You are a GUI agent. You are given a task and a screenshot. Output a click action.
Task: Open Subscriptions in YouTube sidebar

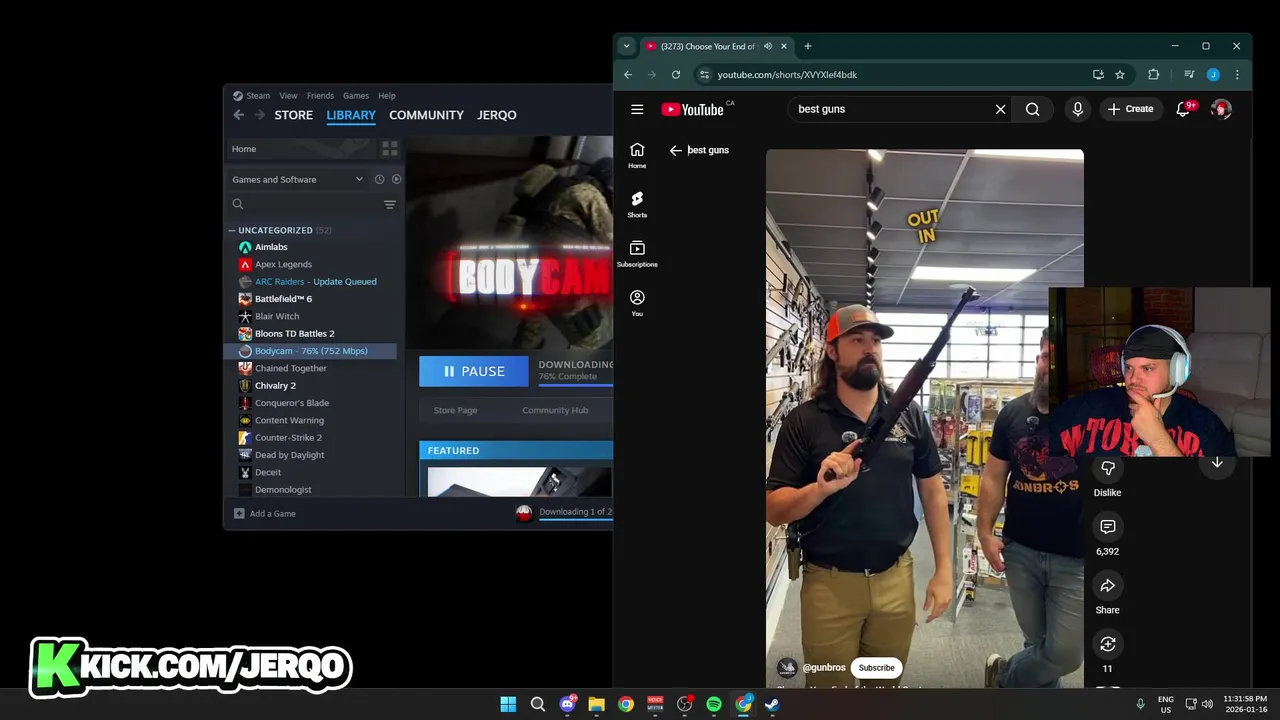(x=637, y=254)
